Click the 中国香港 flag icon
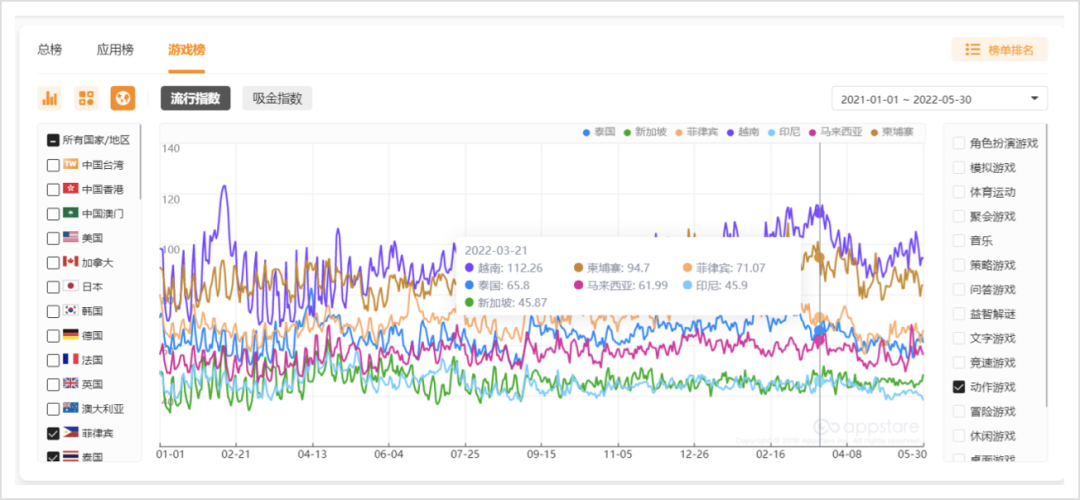The height and width of the screenshot is (500, 1080). (71, 189)
